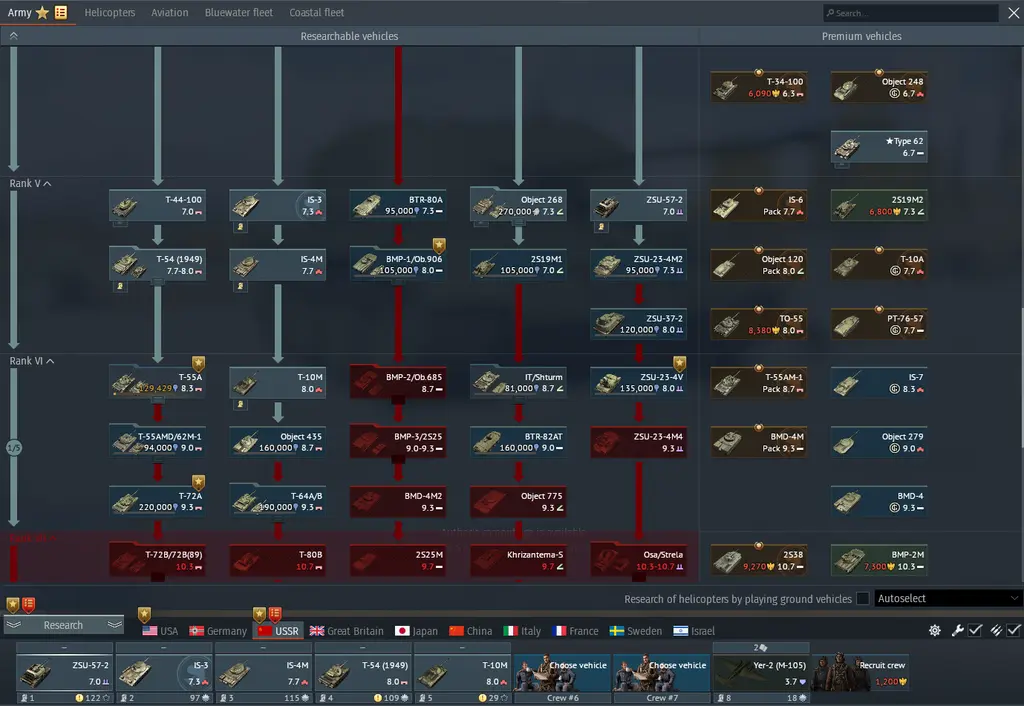Toggle the checkbox next to the wrench icon
This screenshot has width=1024, height=706.
coord(975,631)
